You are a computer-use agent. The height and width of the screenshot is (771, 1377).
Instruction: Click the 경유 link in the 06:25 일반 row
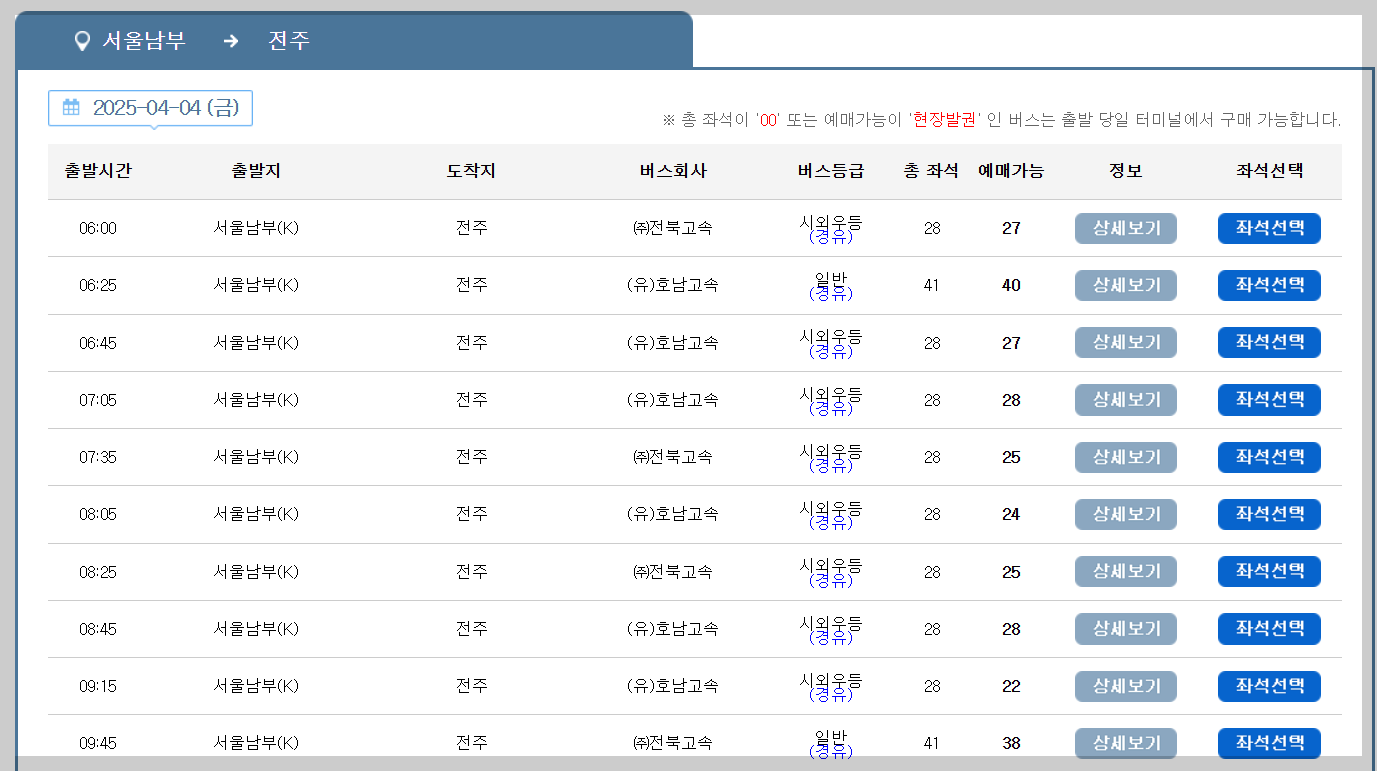pyautogui.click(x=832, y=296)
